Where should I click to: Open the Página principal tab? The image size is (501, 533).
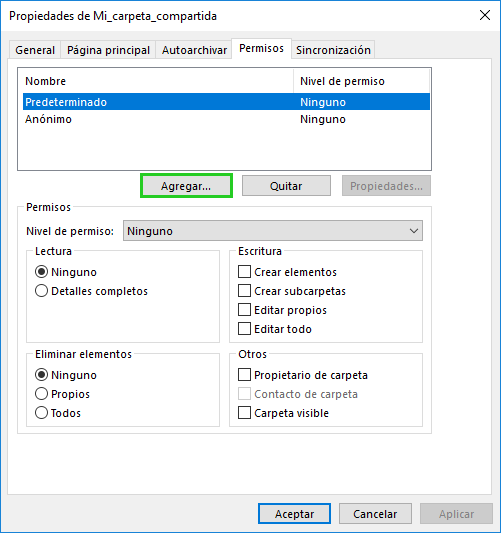[x=108, y=50]
